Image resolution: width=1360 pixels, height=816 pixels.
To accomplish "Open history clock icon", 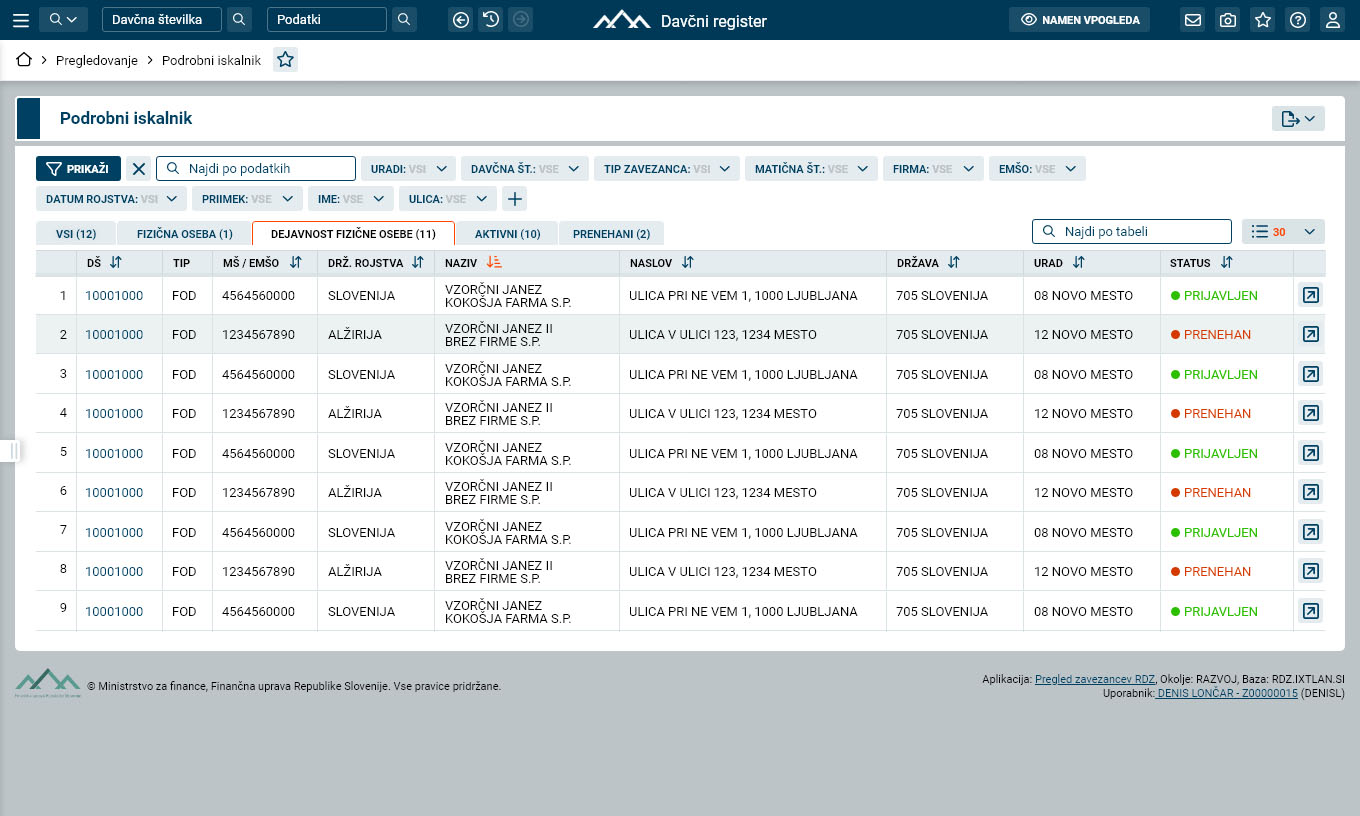I will pyautogui.click(x=490, y=20).
